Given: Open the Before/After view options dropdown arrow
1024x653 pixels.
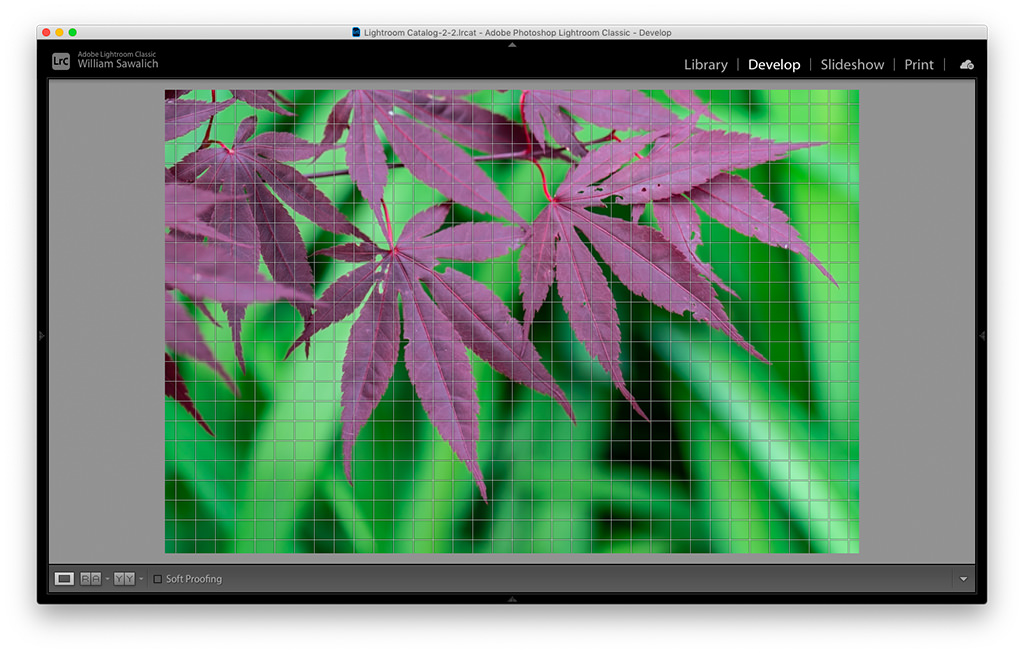Looking at the screenshot, I should [141, 579].
